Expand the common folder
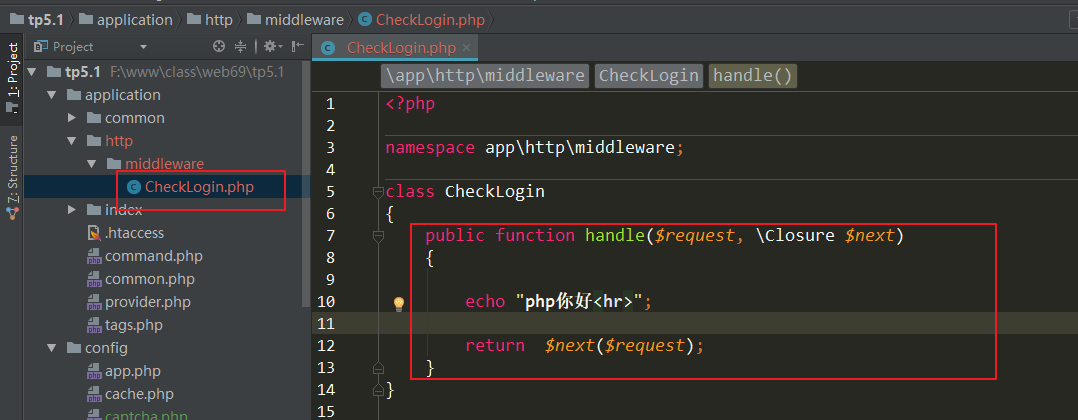 click(72, 118)
